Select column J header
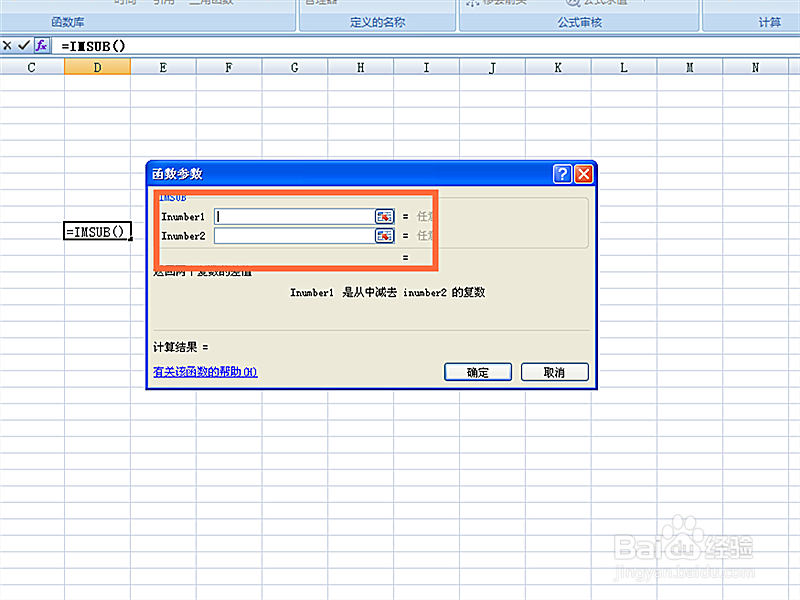The height and width of the screenshot is (600, 800). click(492, 67)
